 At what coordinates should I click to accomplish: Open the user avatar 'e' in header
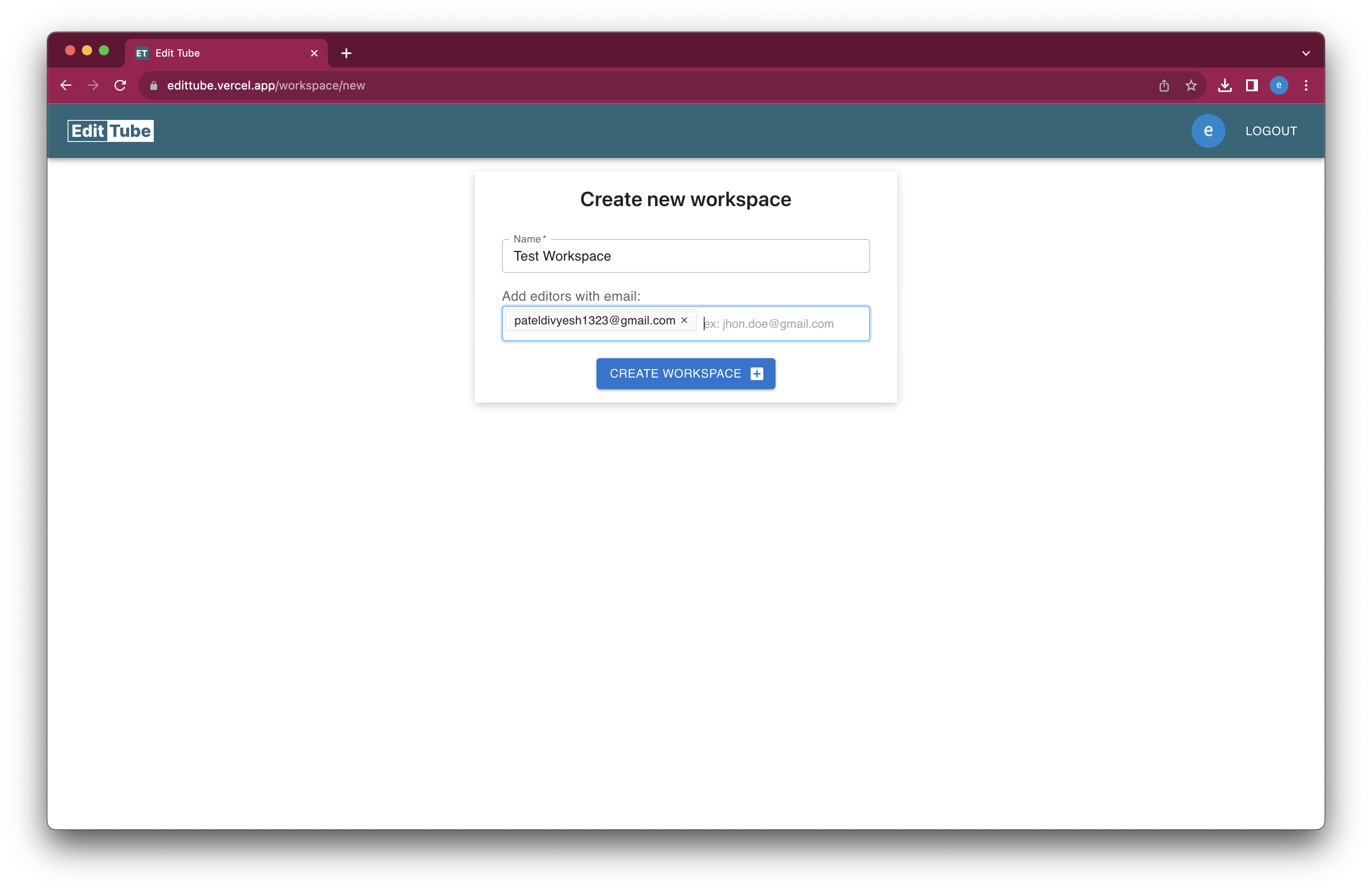click(x=1208, y=131)
